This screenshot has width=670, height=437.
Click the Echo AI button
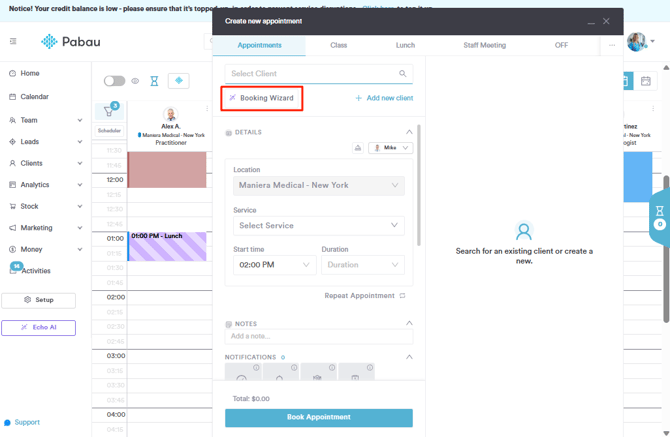point(38,327)
